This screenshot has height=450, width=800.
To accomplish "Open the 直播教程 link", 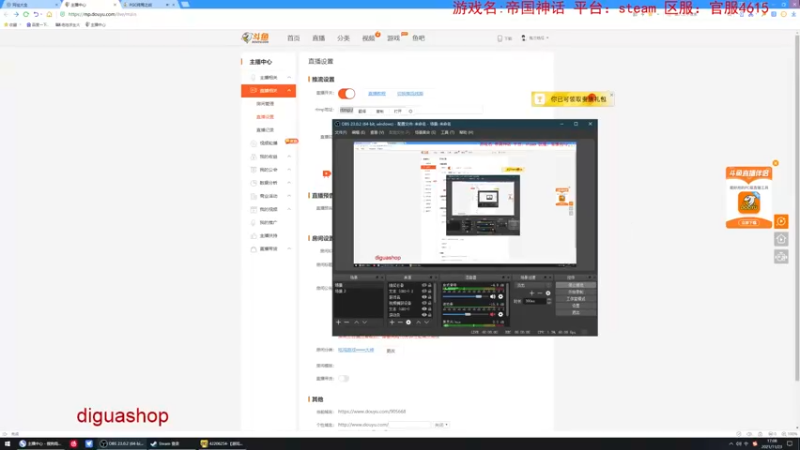I will (377, 94).
